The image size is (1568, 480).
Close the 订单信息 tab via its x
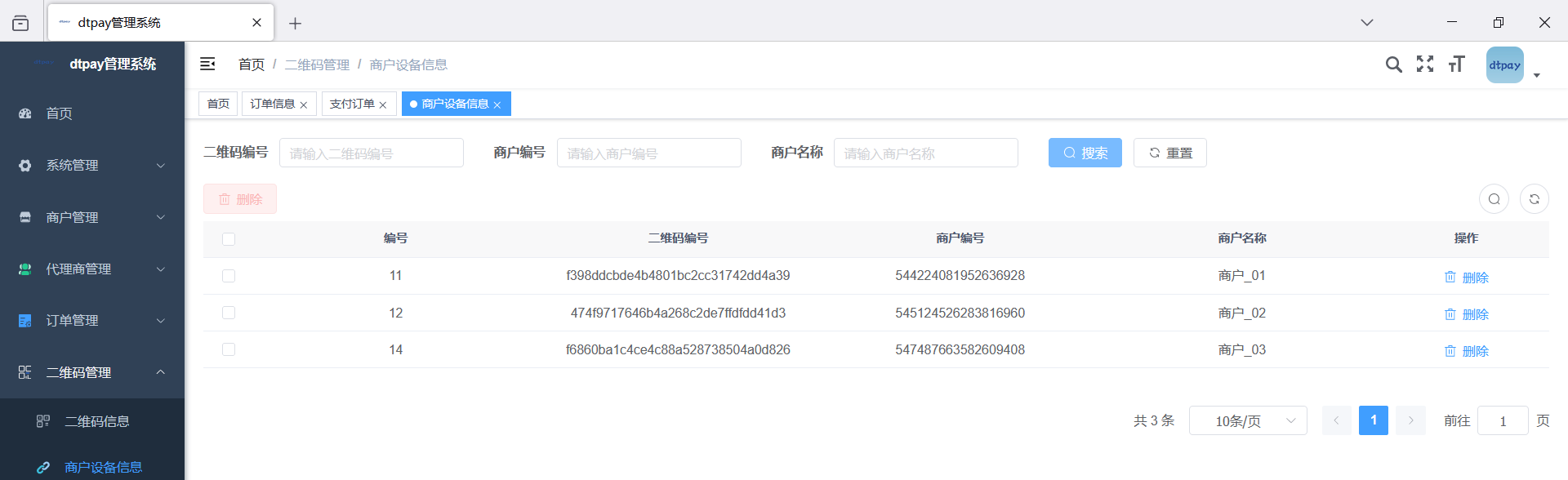click(304, 105)
